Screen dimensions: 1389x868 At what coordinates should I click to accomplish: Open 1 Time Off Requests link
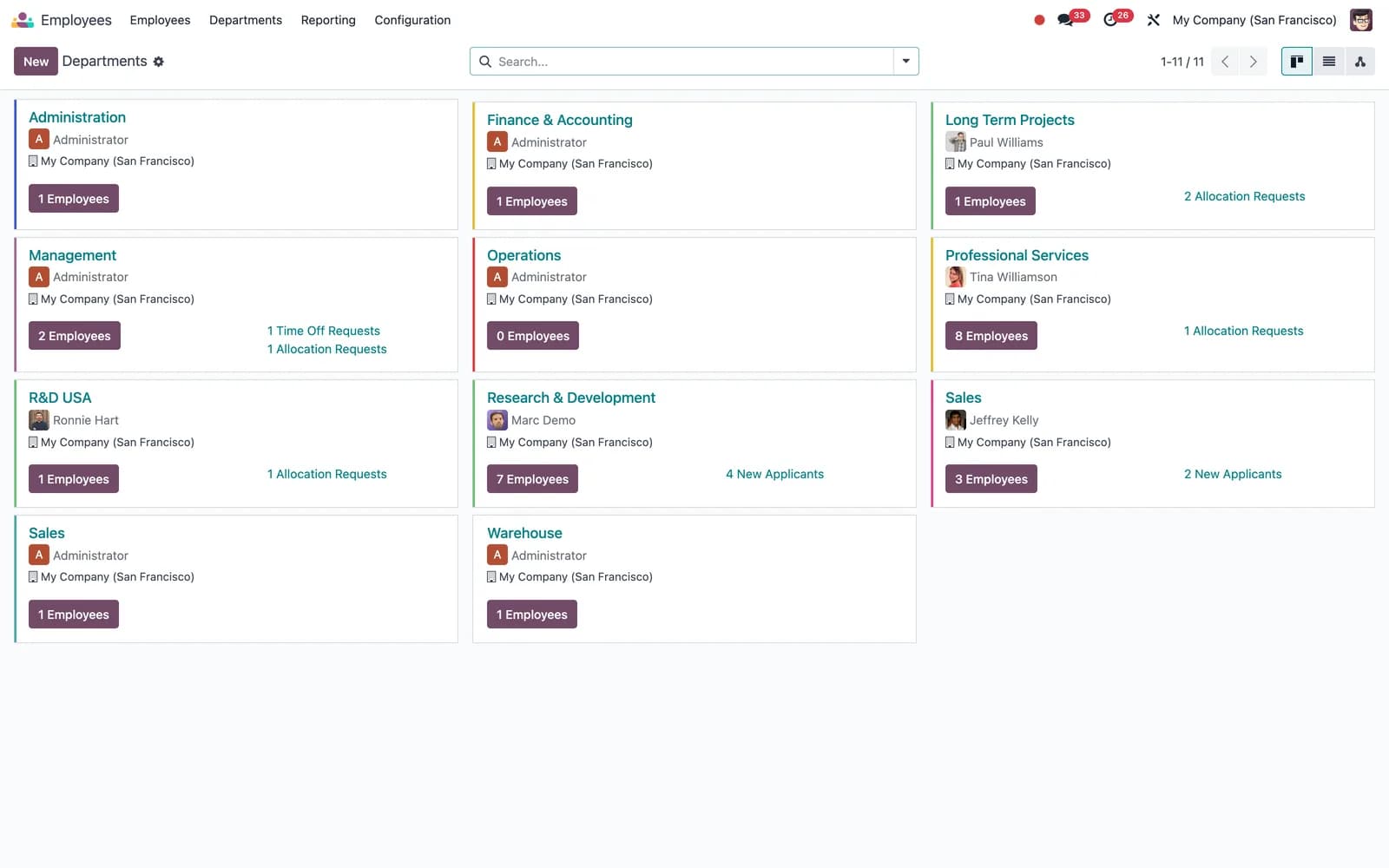324,331
